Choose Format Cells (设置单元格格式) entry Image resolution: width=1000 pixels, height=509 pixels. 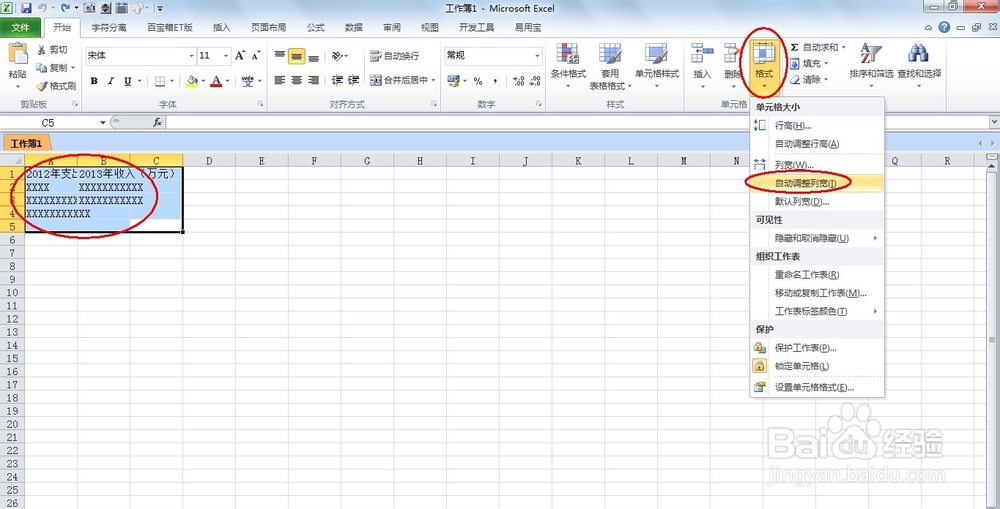817,387
